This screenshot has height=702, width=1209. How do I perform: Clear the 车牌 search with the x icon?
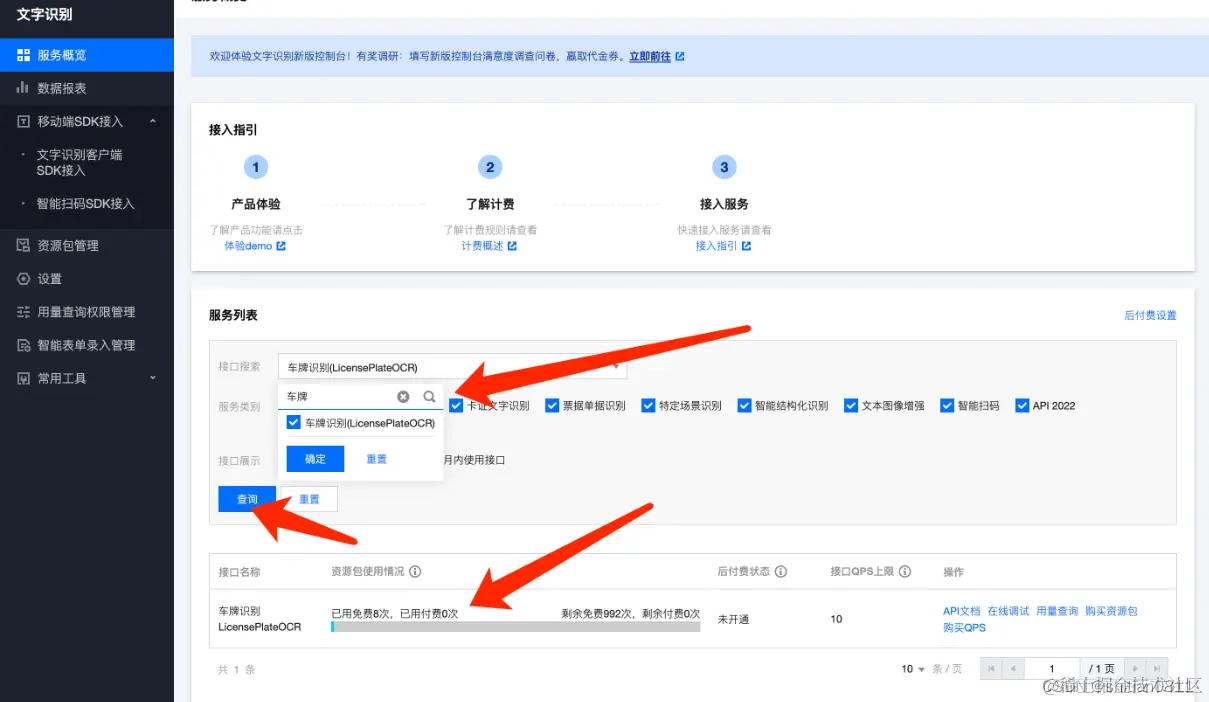coord(403,396)
